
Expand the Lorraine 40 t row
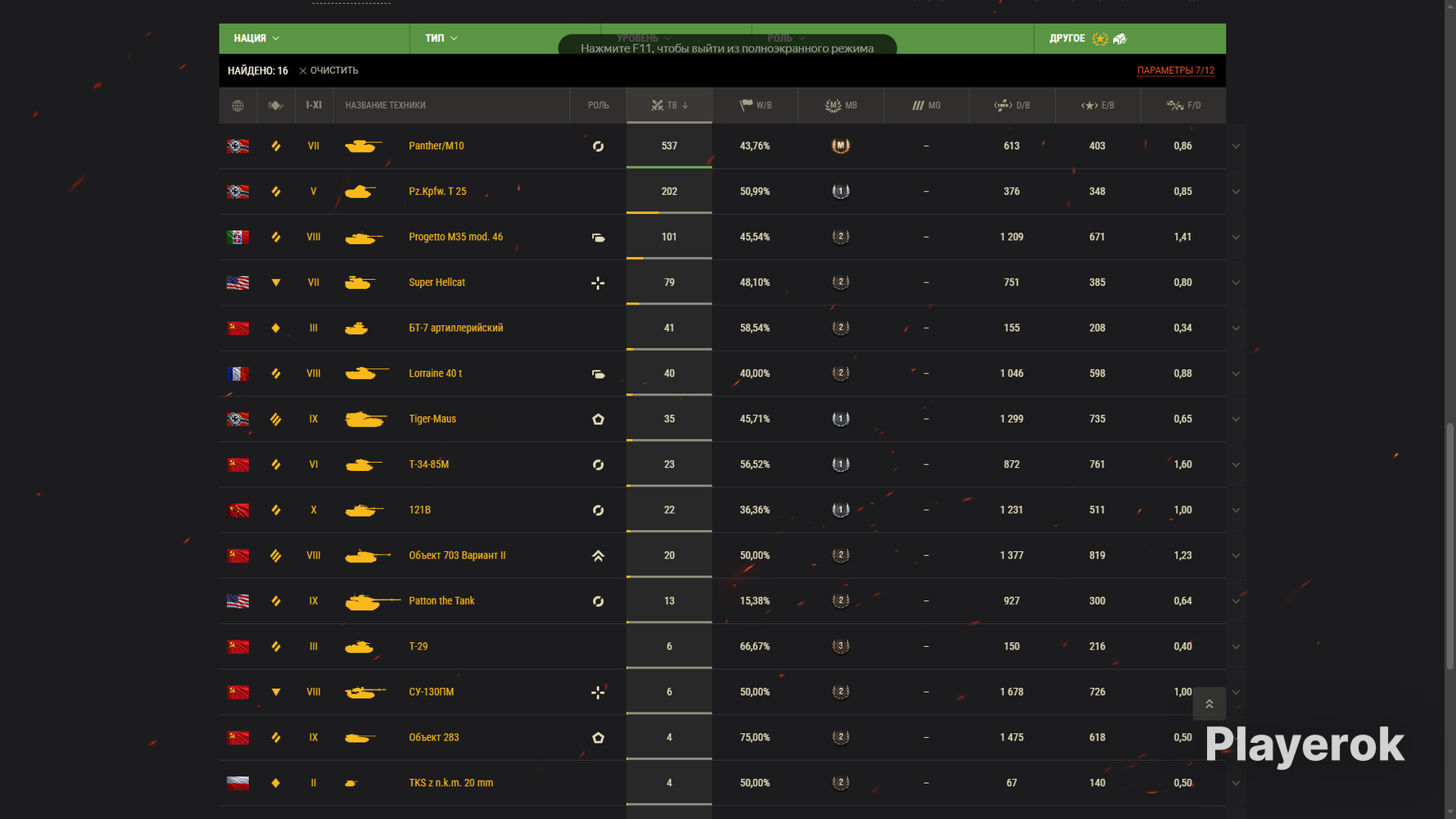click(1236, 373)
